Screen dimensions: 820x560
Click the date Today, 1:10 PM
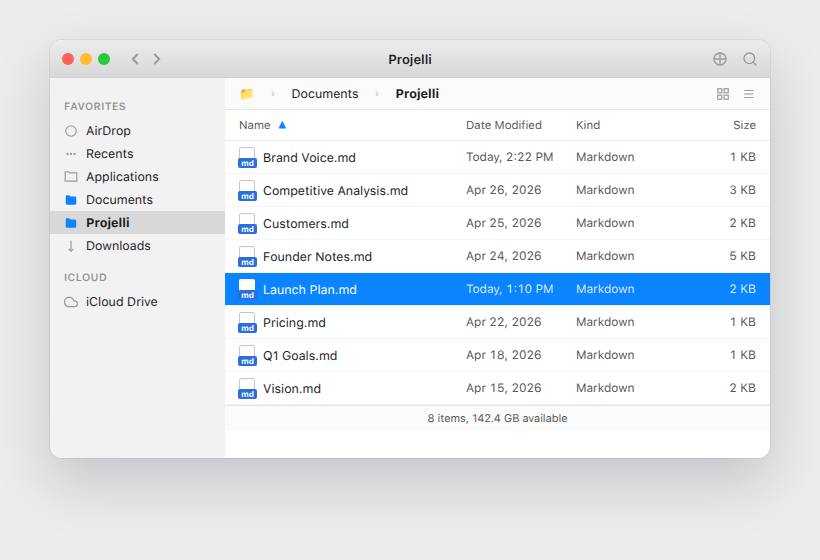(x=510, y=289)
